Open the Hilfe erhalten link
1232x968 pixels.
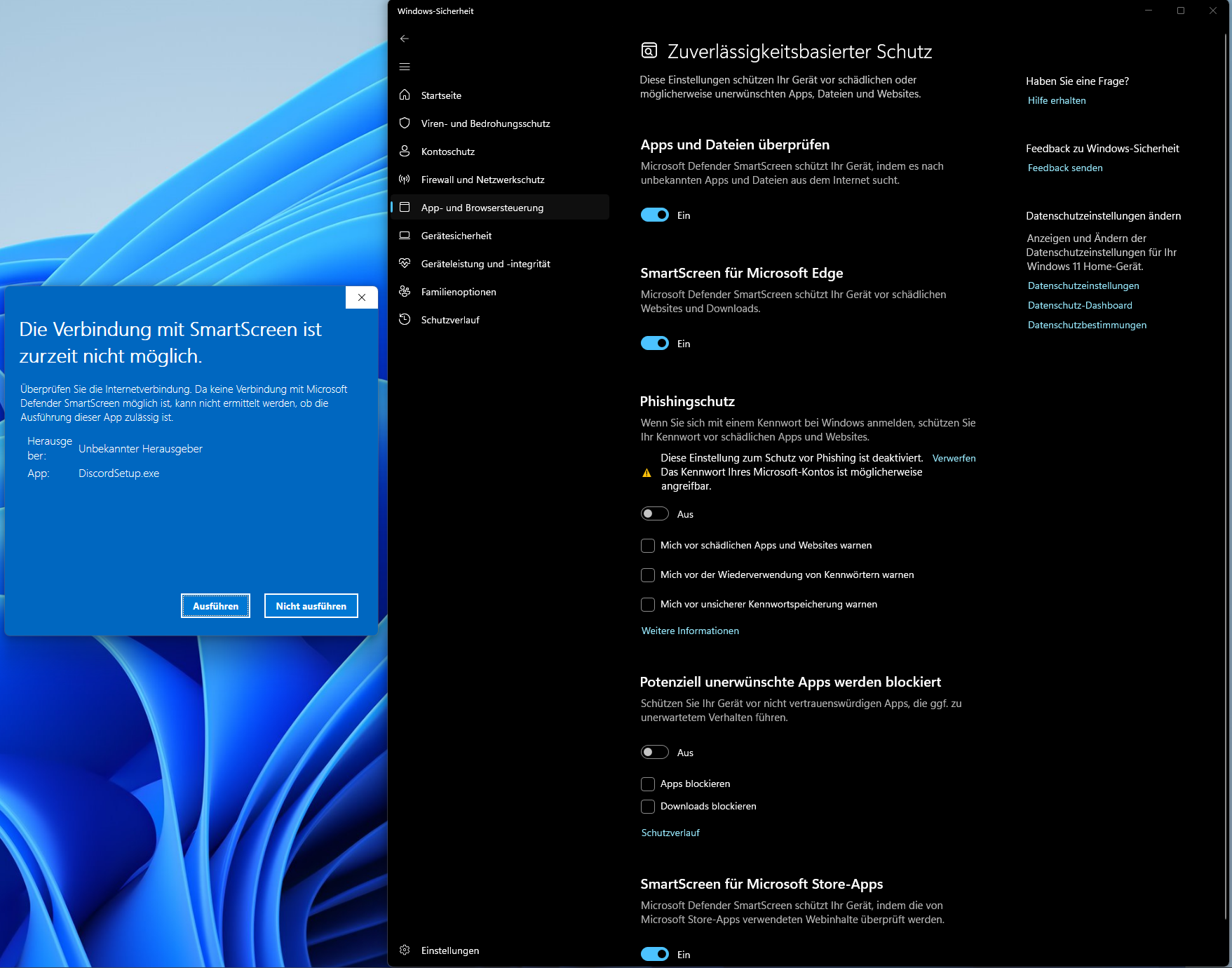(x=1057, y=100)
